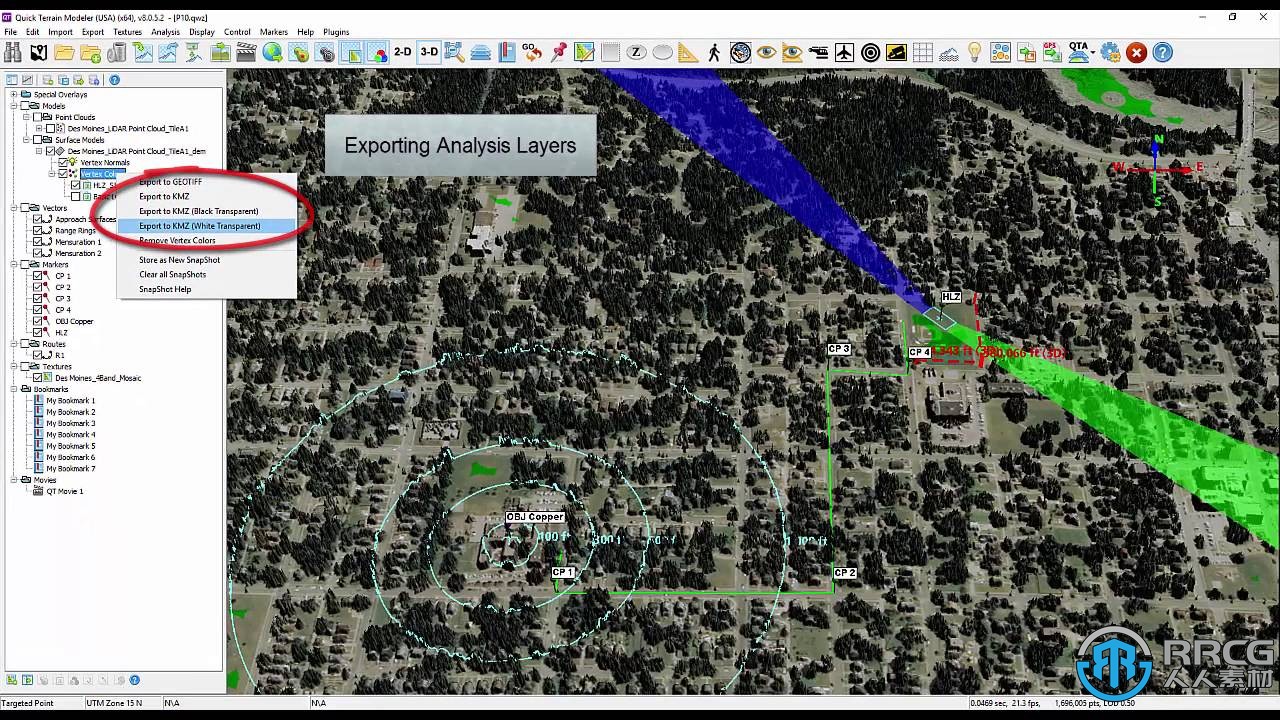Choose Export to GEOTIFF
The height and width of the screenshot is (720, 1280).
(x=206, y=182)
